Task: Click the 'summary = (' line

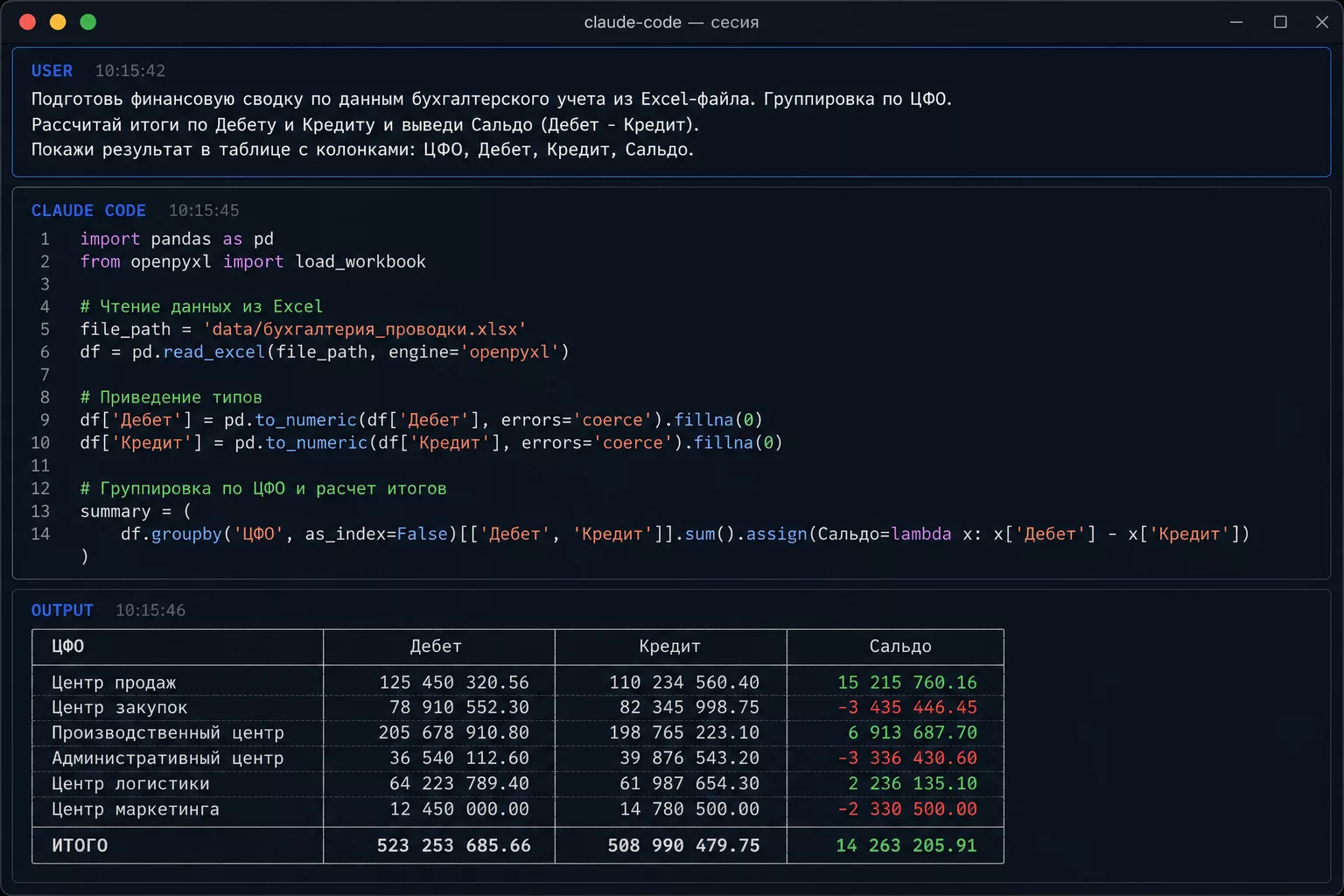Action: 136,512
